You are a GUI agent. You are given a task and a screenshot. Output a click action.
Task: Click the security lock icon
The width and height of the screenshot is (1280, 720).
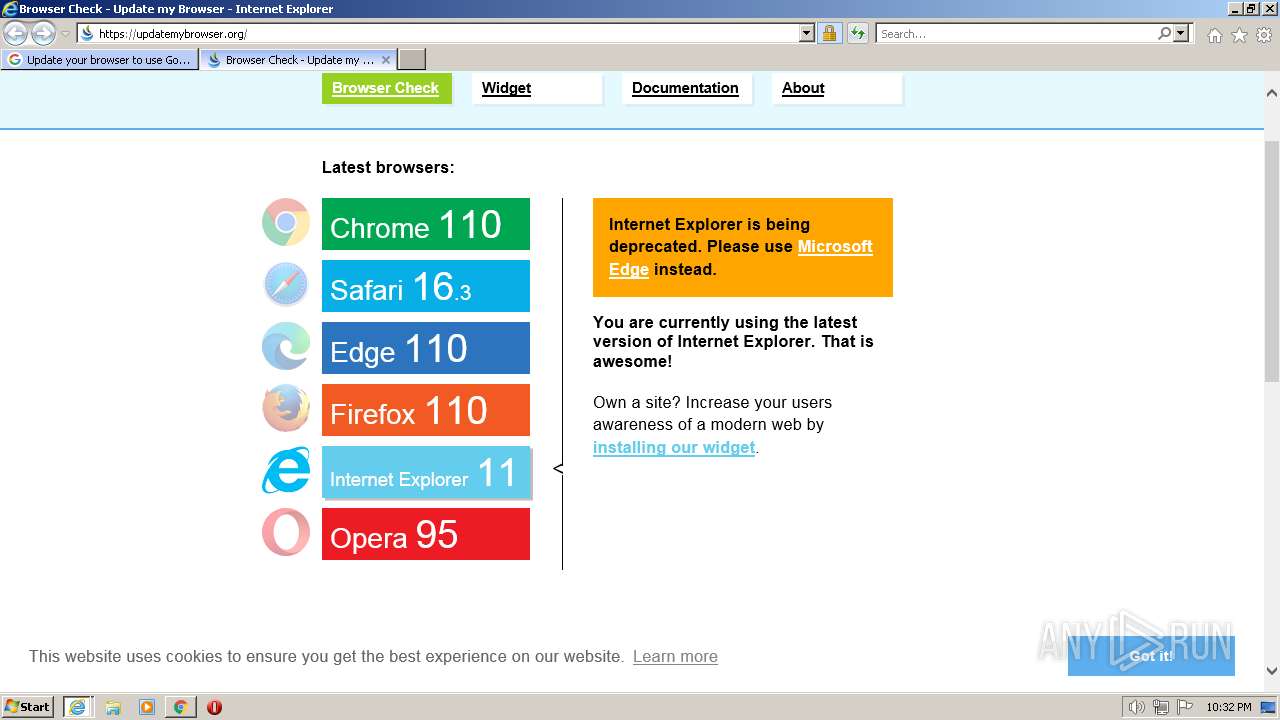(x=829, y=33)
